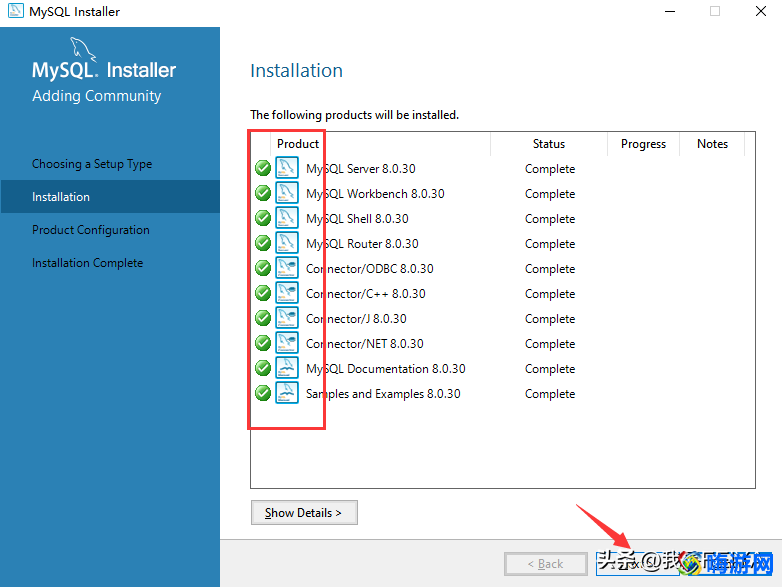
Task: Select the Connector/C++ 8.0.30 row text
Action: click(x=366, y=293)
